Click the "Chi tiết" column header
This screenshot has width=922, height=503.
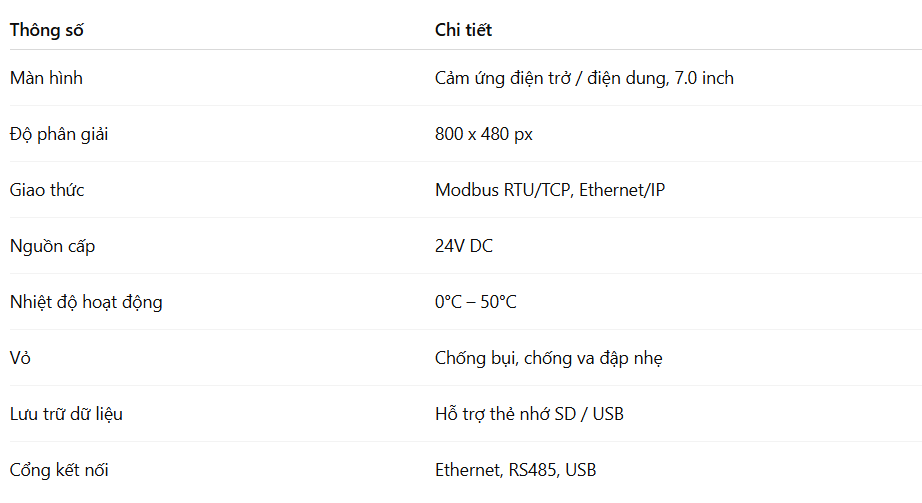pyautogui.click(x=463, y=30)
